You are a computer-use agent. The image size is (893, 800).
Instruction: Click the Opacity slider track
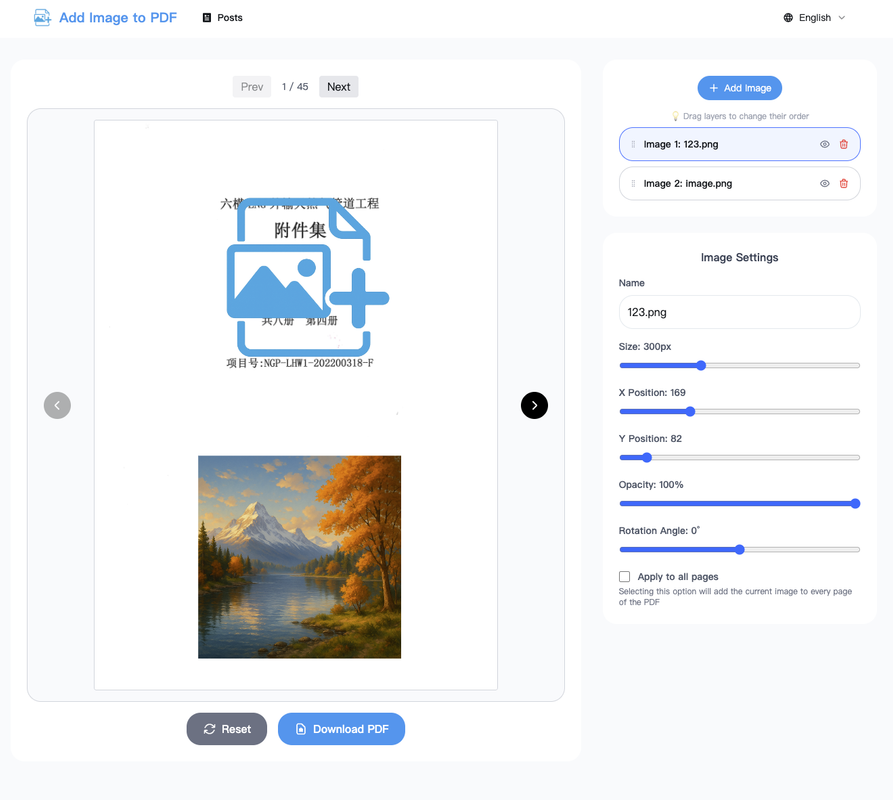click(739, 504)
